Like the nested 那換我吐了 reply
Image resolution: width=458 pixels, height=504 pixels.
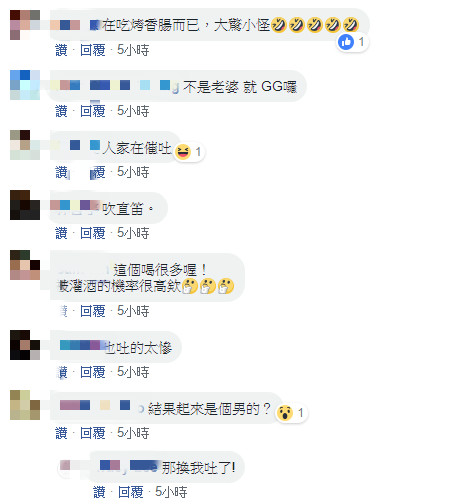coord(99,492)
